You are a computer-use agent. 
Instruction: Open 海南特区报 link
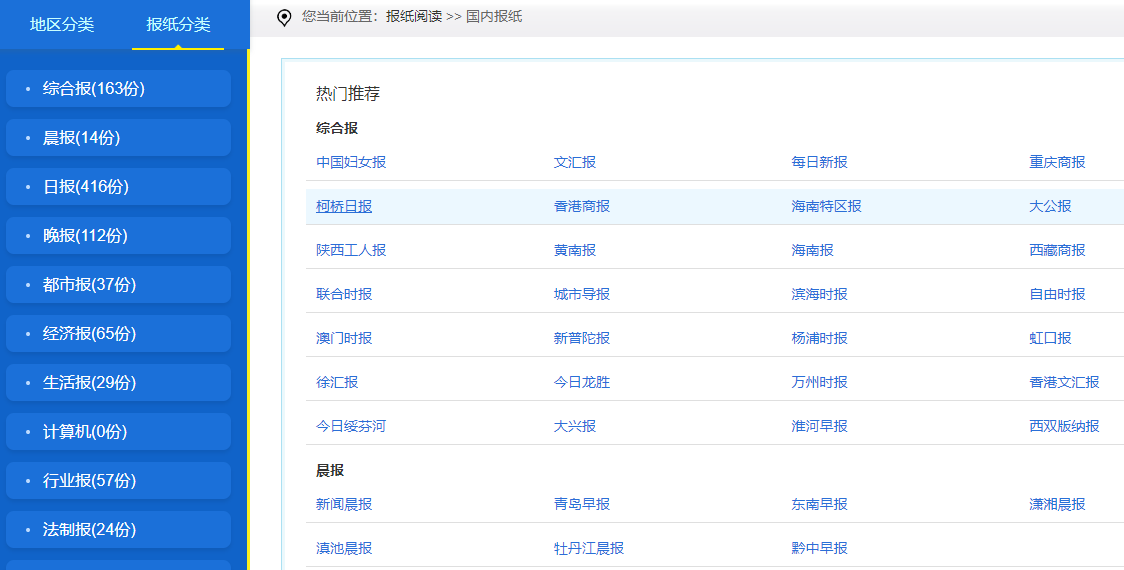point(827,206)
